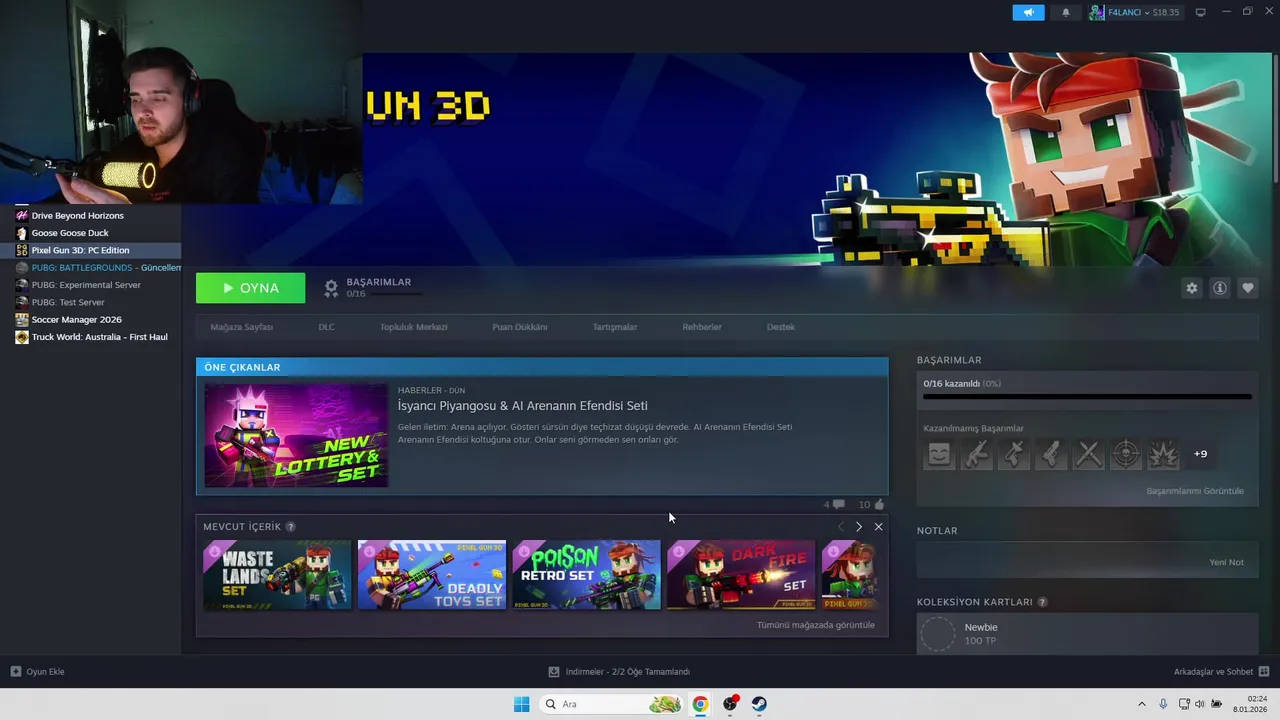Open the announcements megaphone icon
This screenshot has height=720, width=1280.
point(1028,12)
